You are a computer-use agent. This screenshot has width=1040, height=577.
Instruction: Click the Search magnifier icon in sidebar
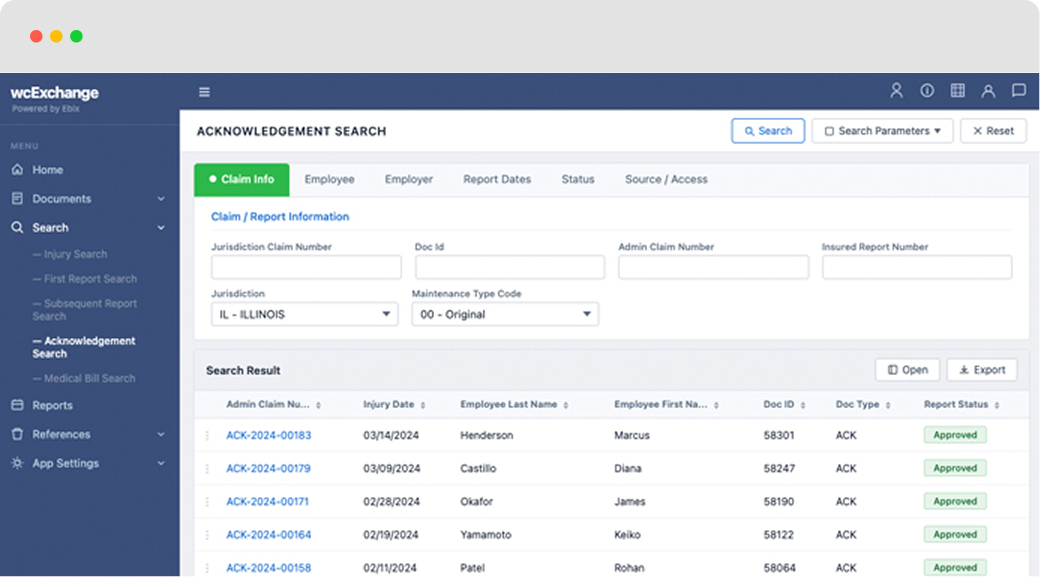(17, 227)
